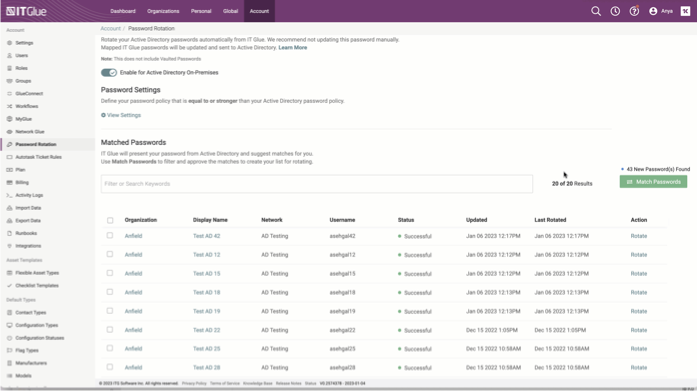Click Rotate for Test AD 22
The width and height of the screenshot is (697, 391).
click(638, 330)
